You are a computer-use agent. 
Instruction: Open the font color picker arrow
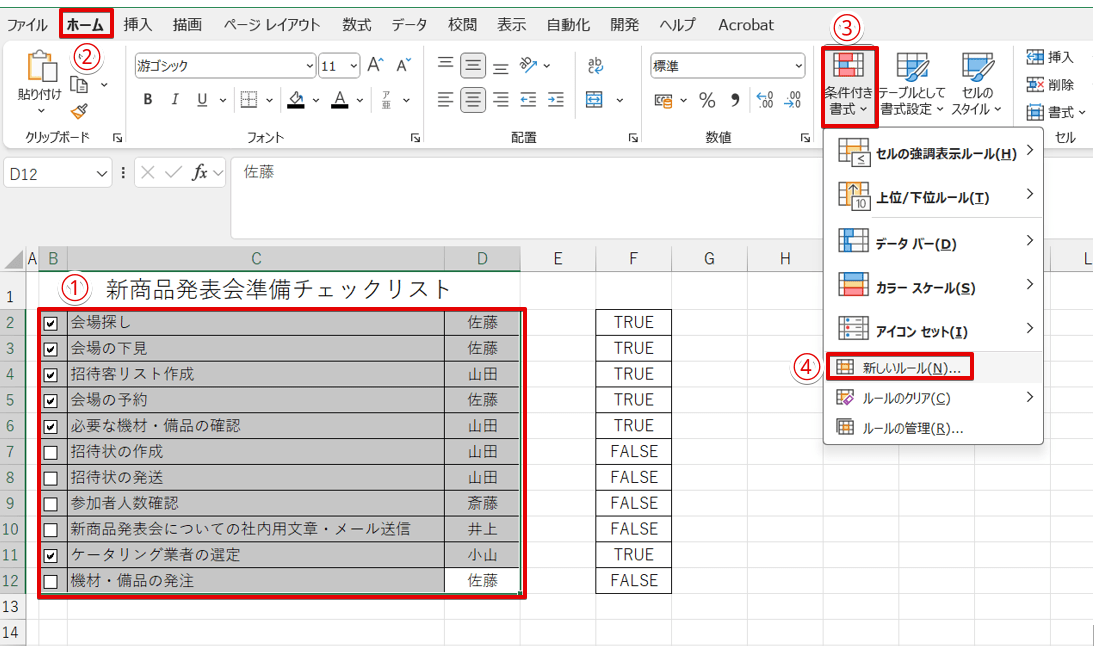click(x=360, y=100)
